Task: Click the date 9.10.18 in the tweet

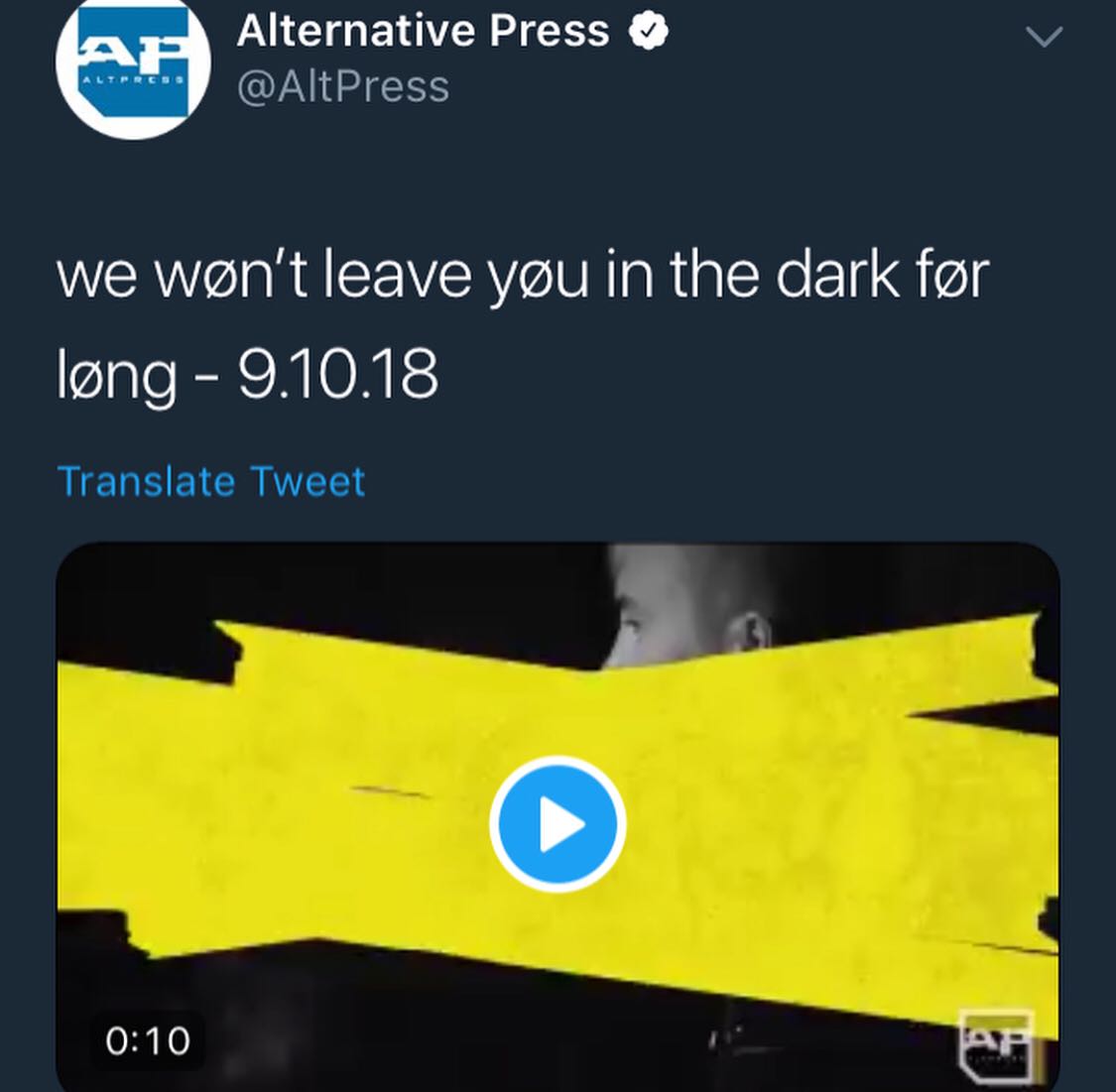Action: 338,374
